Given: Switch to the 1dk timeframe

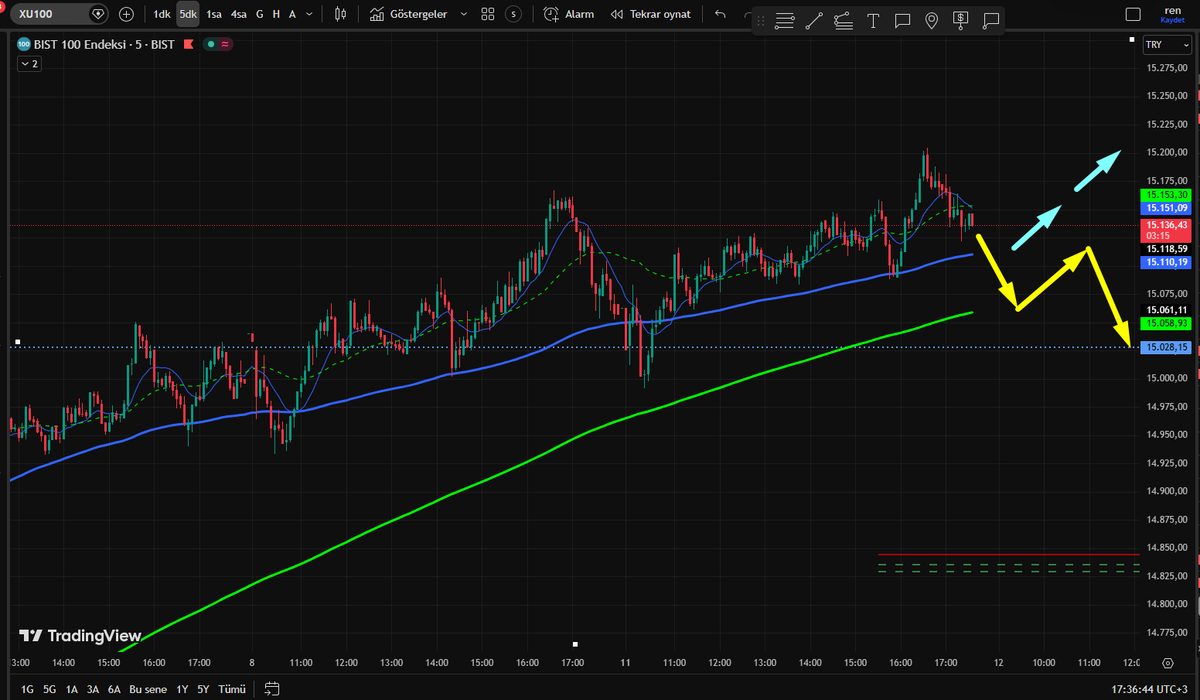Looking at the screenshot, I should [161, 14].
